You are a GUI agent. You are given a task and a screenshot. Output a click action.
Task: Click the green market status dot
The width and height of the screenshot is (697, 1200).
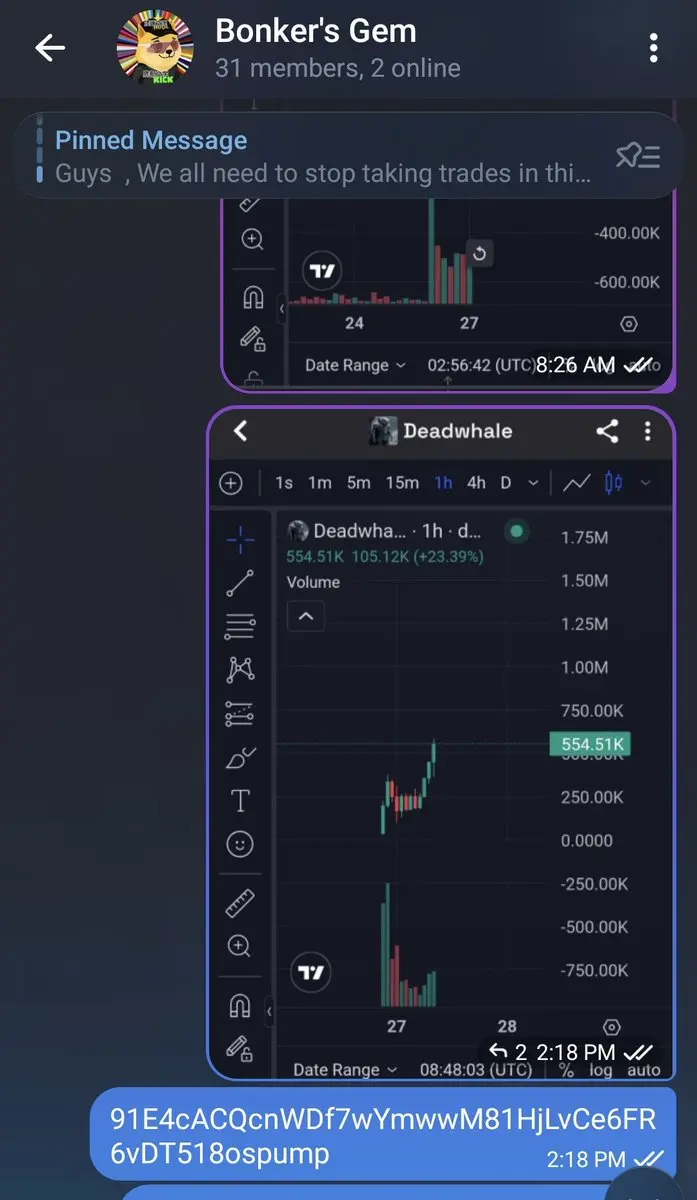pos(517,531)
